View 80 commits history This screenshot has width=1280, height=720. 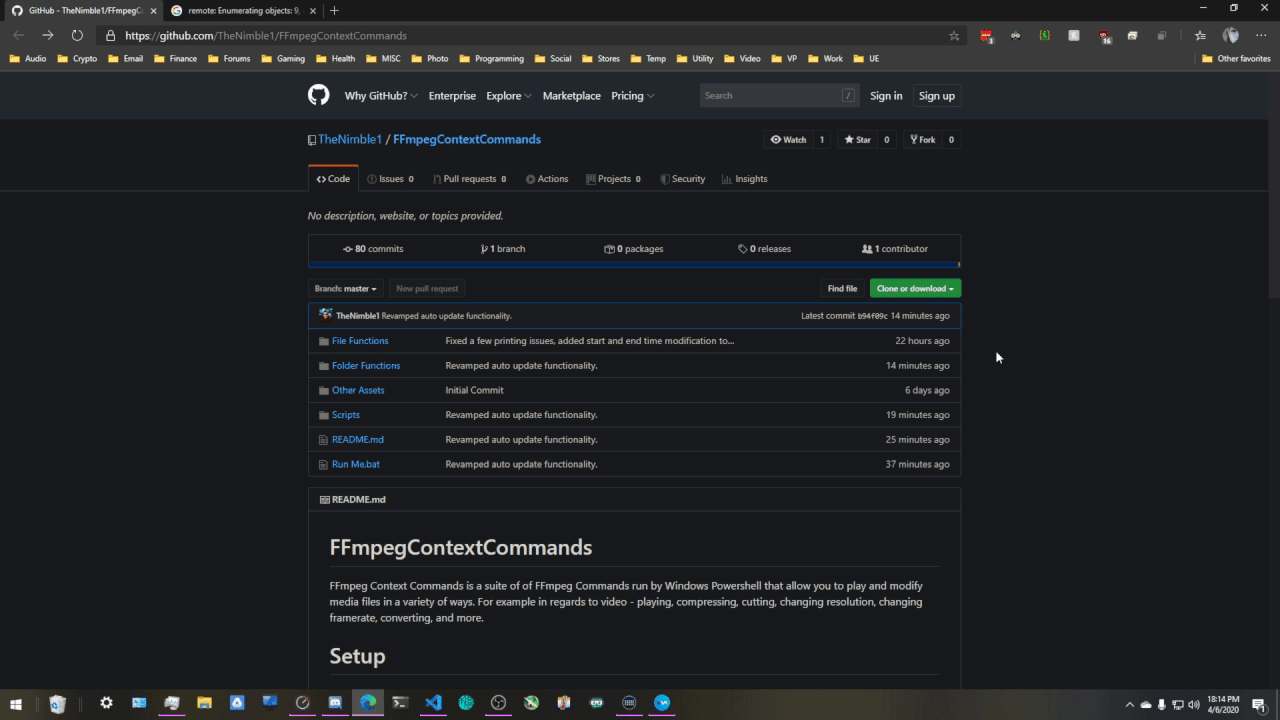(373, 249)
